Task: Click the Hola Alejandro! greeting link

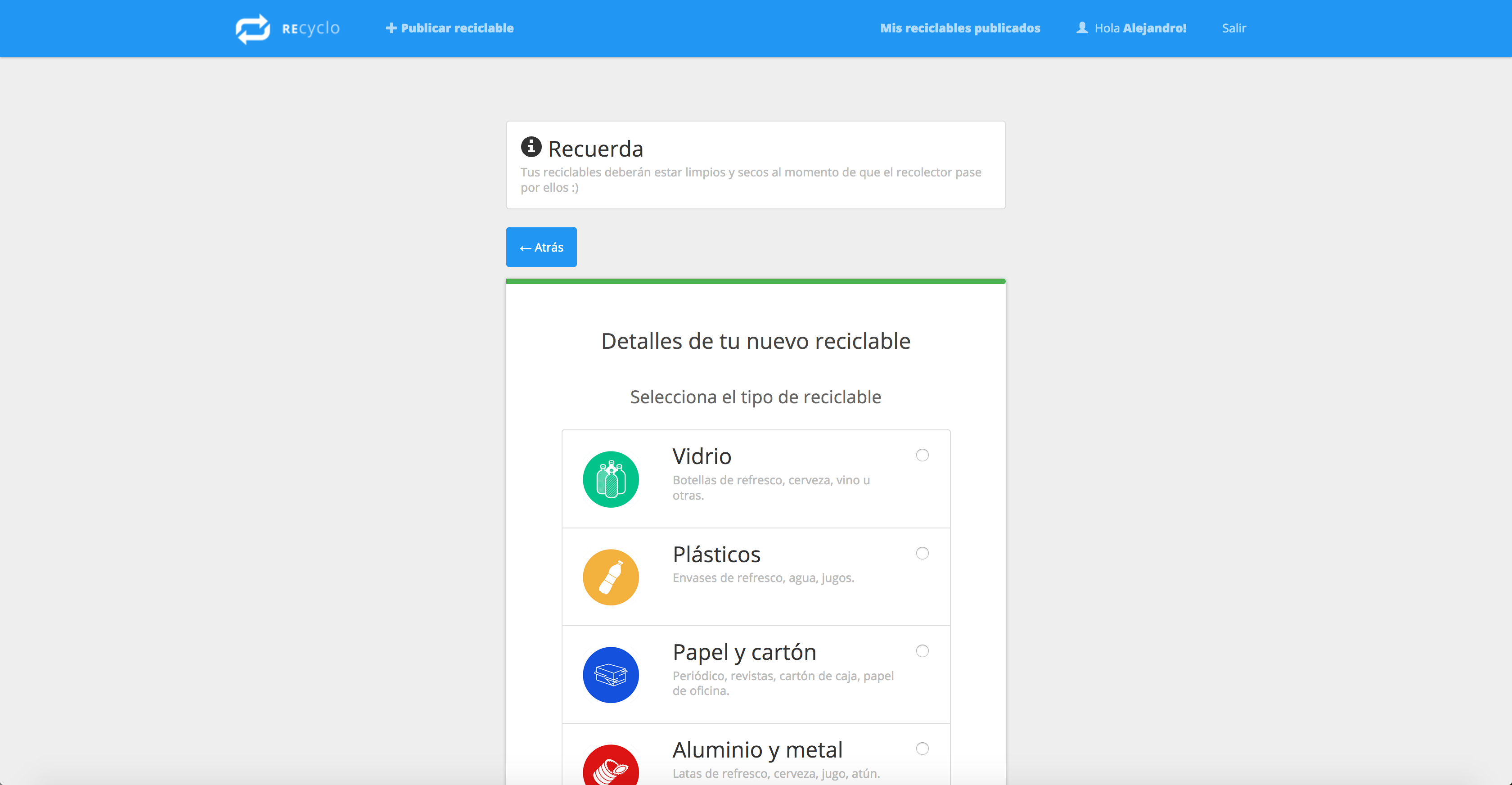Action: [x=1140, y=28]
